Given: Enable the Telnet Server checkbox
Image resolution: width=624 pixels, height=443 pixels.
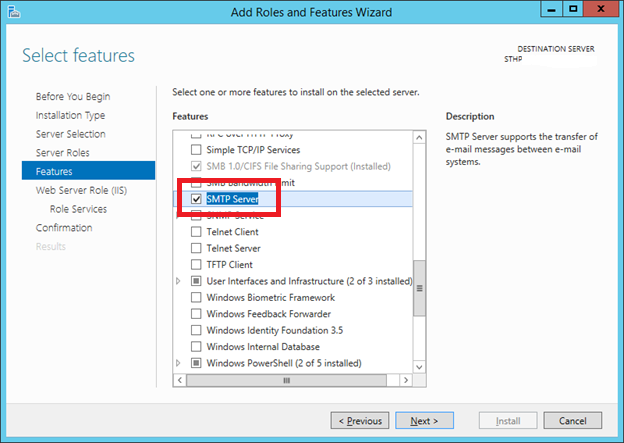Looking at the screenshot, I should click(x=196, y=248).
